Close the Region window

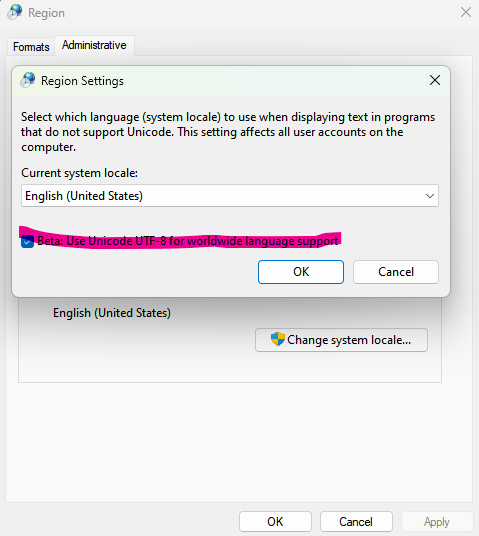pos(466,12)
